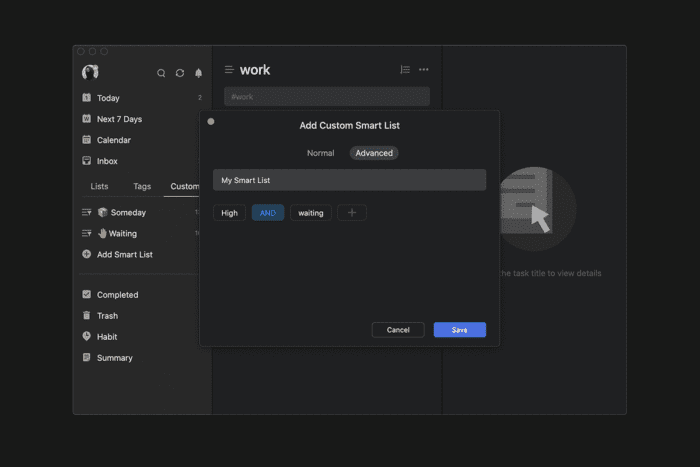
Task: Click the Calendar grid icon
Action: tap(87, 139)
